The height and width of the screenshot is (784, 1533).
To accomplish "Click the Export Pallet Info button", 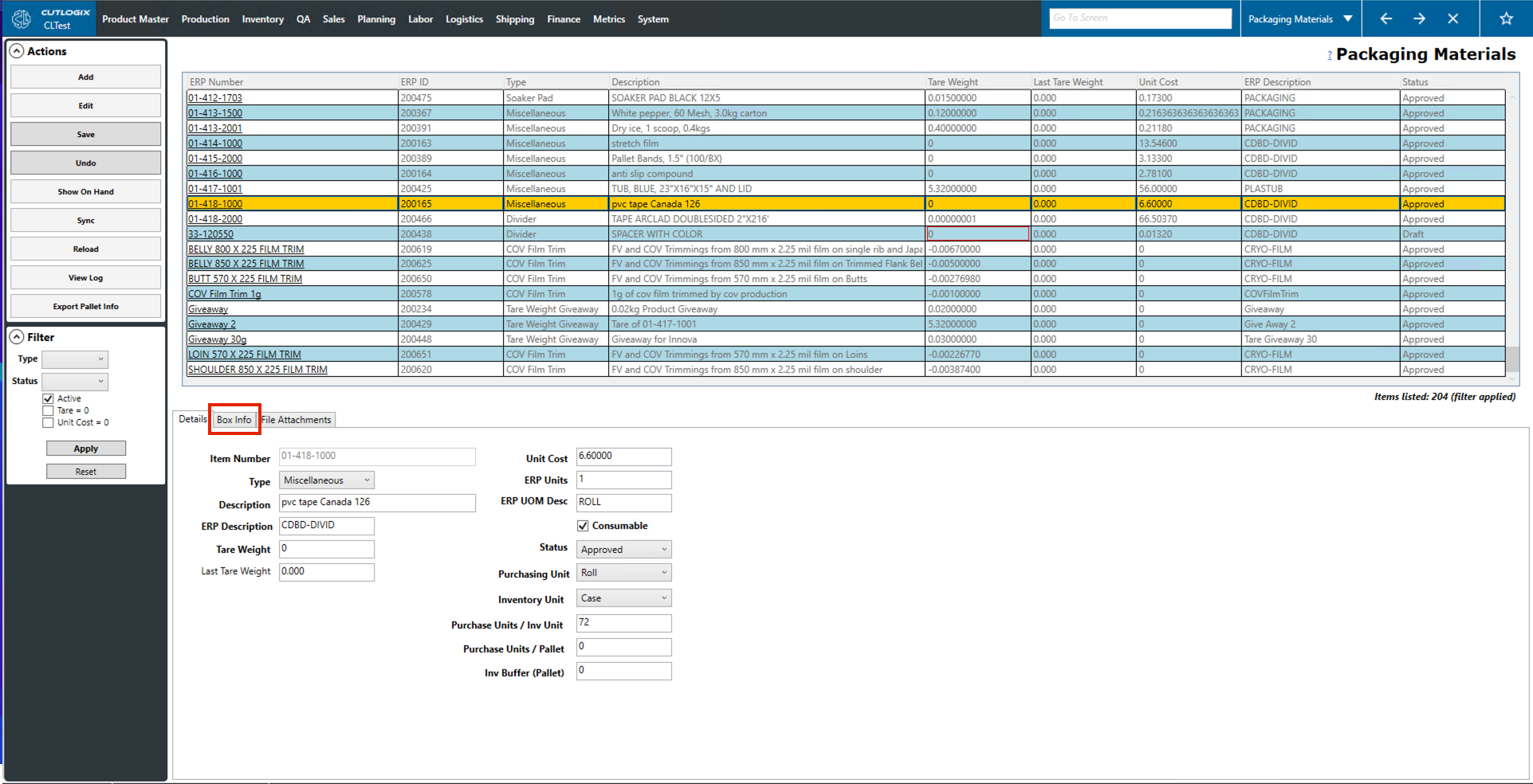I will pyautogui.click(x=85, y=307).
